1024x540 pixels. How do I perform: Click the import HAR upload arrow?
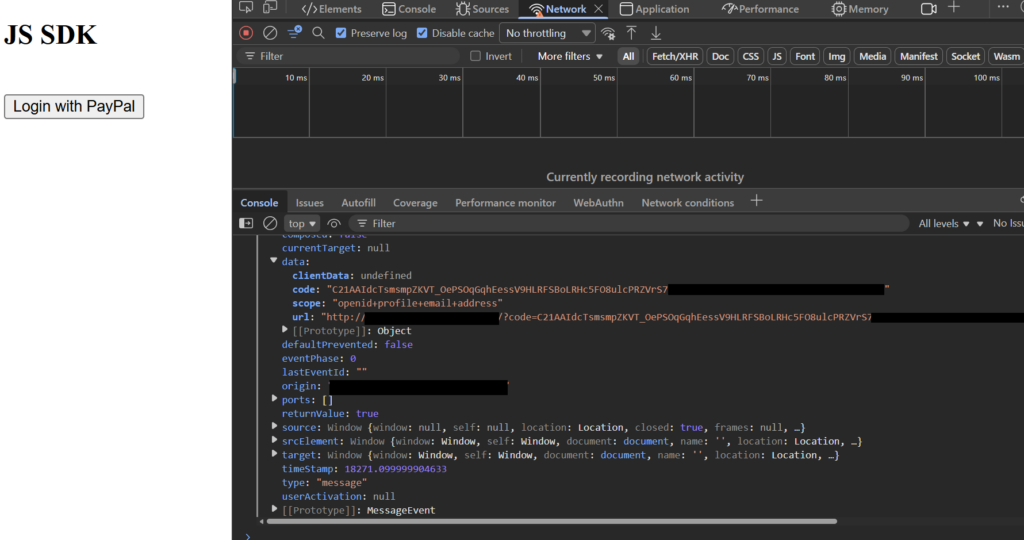631,33
